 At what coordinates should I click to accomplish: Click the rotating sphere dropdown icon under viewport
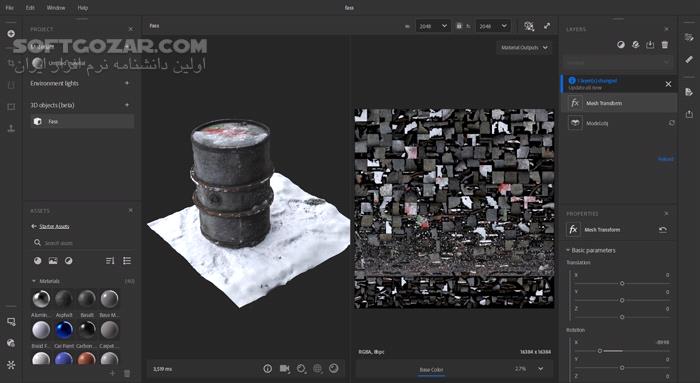click(301, 369)
